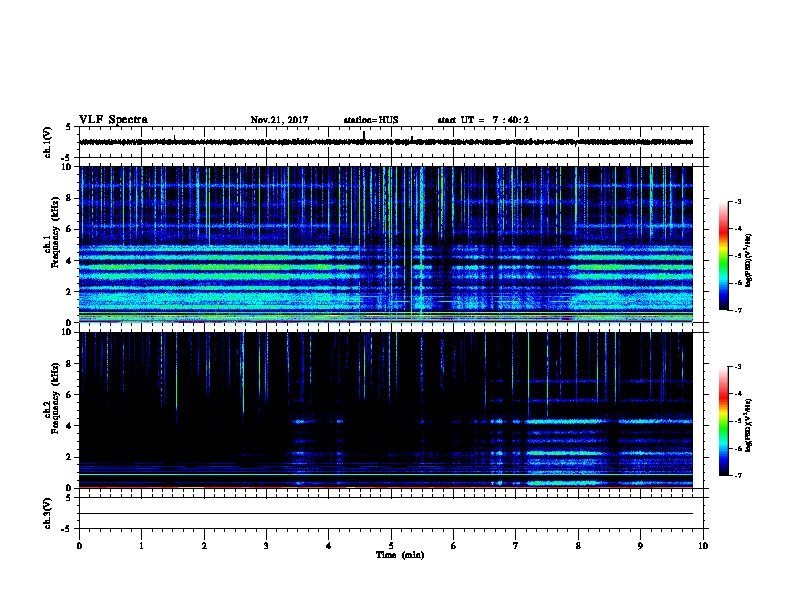This screenshot has width=792, height=612.
Task: Click the "start UT = 7 : 40: 2" text
Action: click(483, 120)
